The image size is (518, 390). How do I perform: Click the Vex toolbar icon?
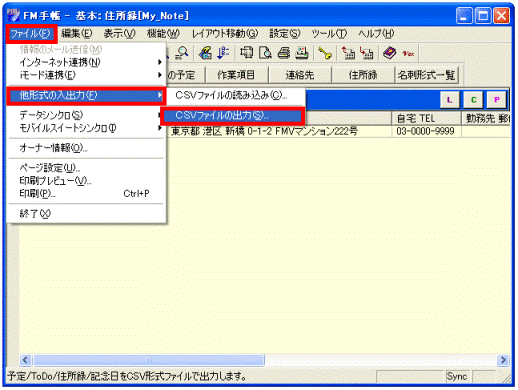click(408, 53)
